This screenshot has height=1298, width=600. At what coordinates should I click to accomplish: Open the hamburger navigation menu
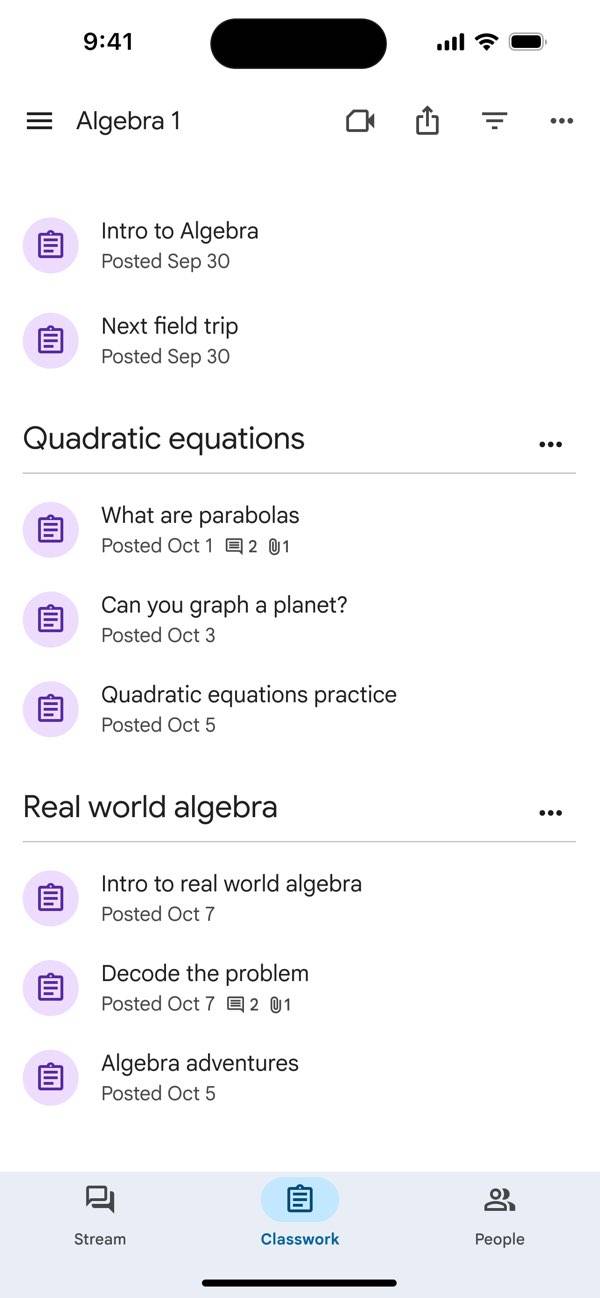(x=39, y=122)
